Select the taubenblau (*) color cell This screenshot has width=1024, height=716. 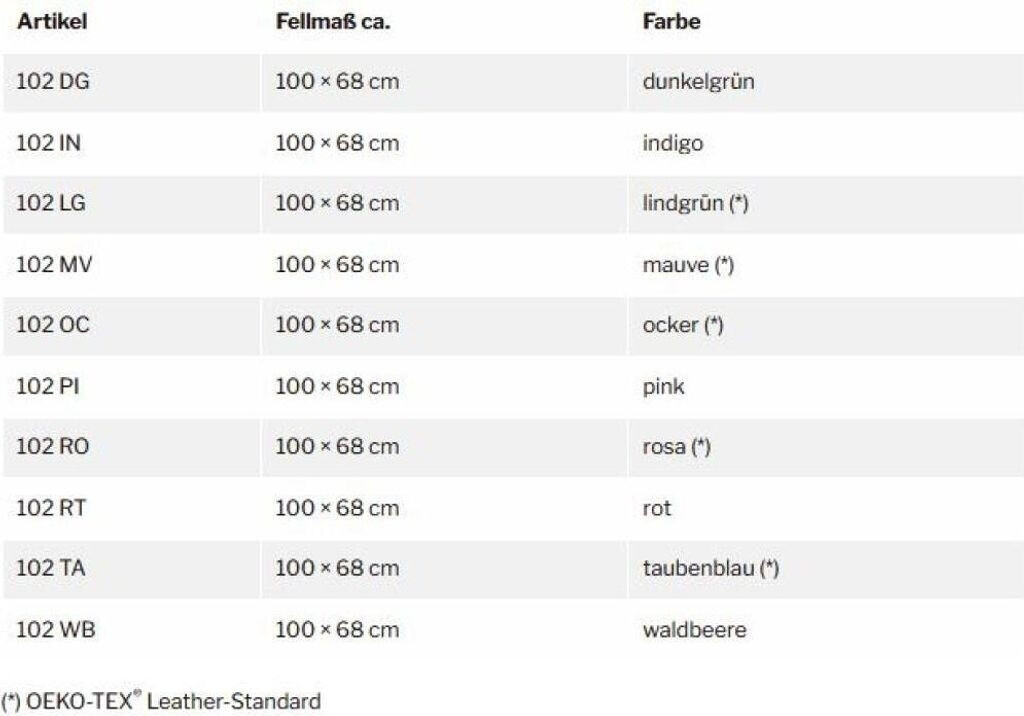(x=710, y=568)
